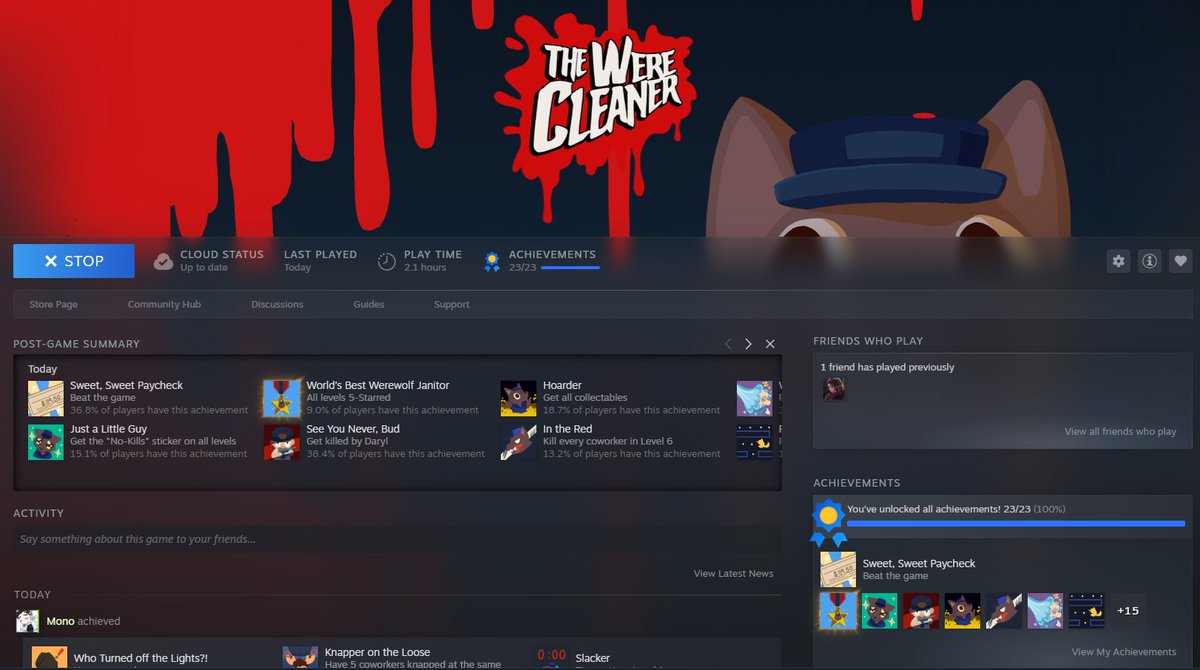
Task: Show game info with the information icon
Action: tap(1150, 261)
